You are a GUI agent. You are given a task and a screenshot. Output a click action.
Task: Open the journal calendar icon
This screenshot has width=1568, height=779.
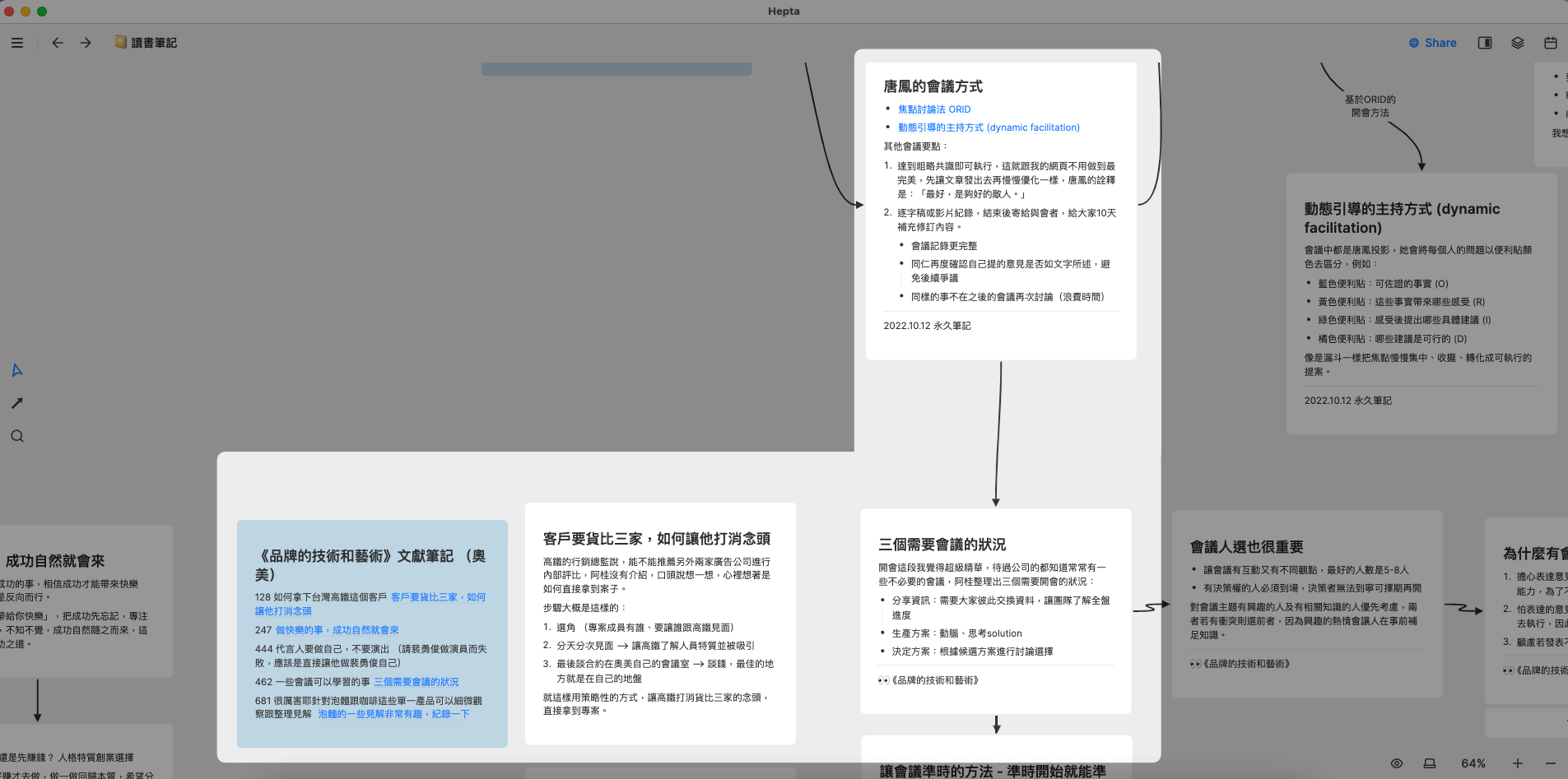1551,42
